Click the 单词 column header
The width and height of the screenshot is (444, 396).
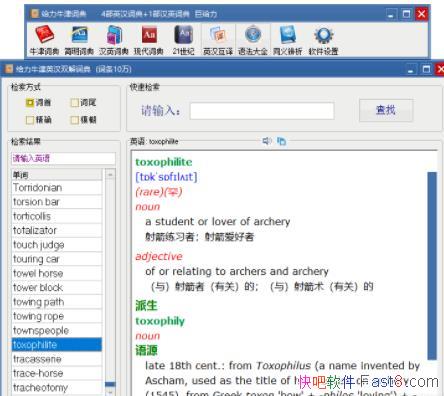(x=57, y=175)
